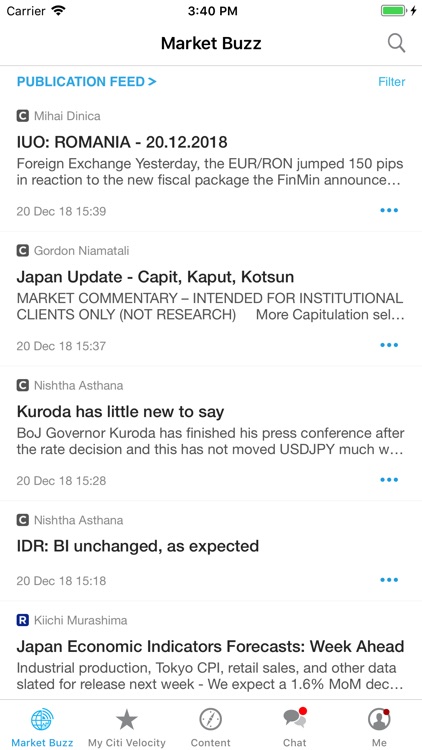Tap the search magnifier icon

click(396, 44)
